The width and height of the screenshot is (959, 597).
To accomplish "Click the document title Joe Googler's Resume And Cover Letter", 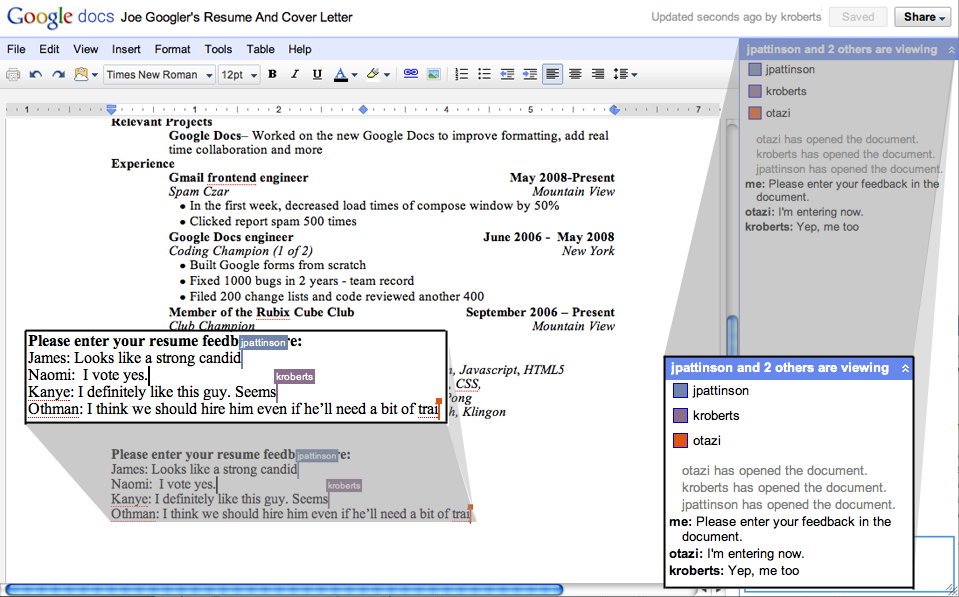I will pos(236,17).
